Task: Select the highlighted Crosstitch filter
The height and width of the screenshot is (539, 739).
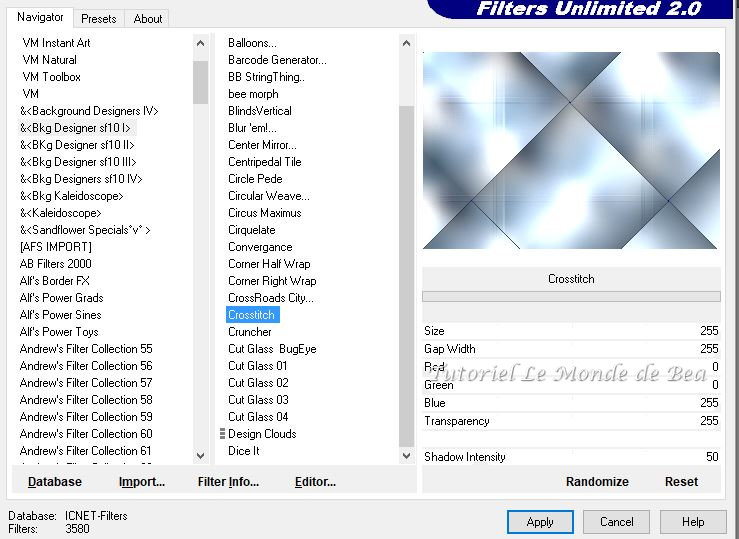Action: 253,315
